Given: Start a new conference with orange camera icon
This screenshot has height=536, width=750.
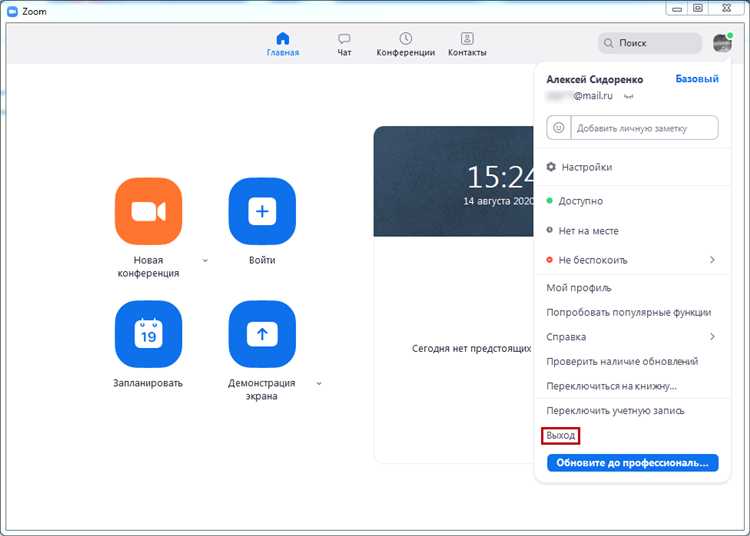Looking at the screenshot, I should point(148,211).
